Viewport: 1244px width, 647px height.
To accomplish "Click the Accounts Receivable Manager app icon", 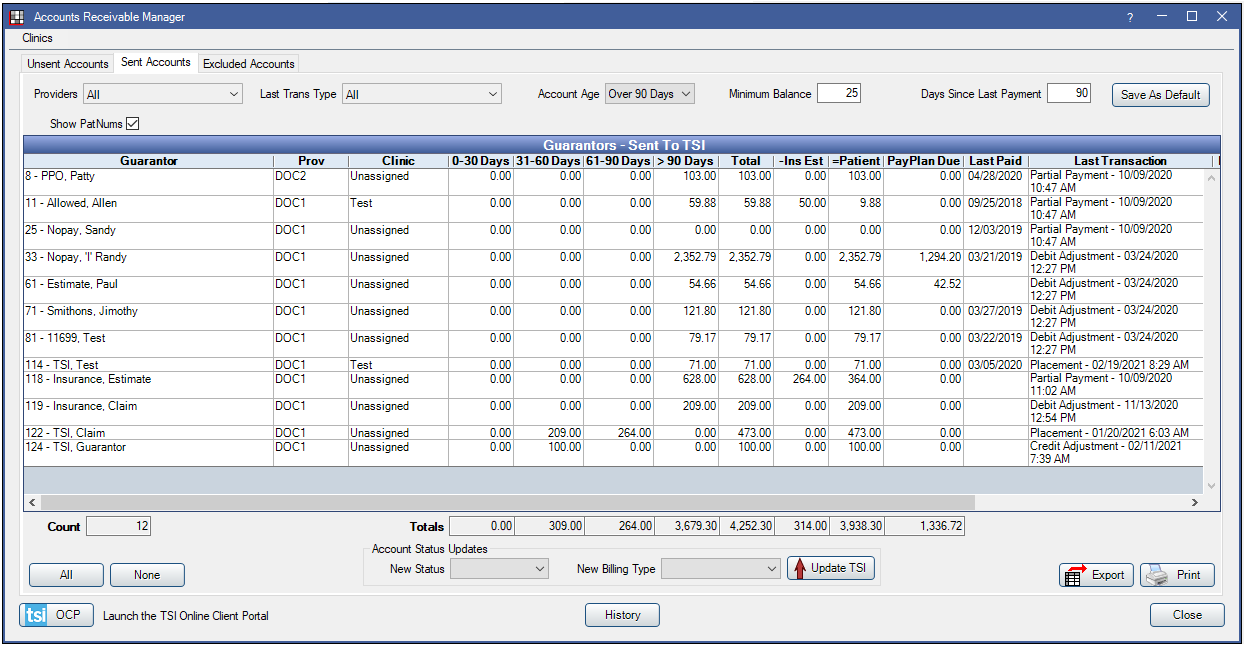I will 16,17.
